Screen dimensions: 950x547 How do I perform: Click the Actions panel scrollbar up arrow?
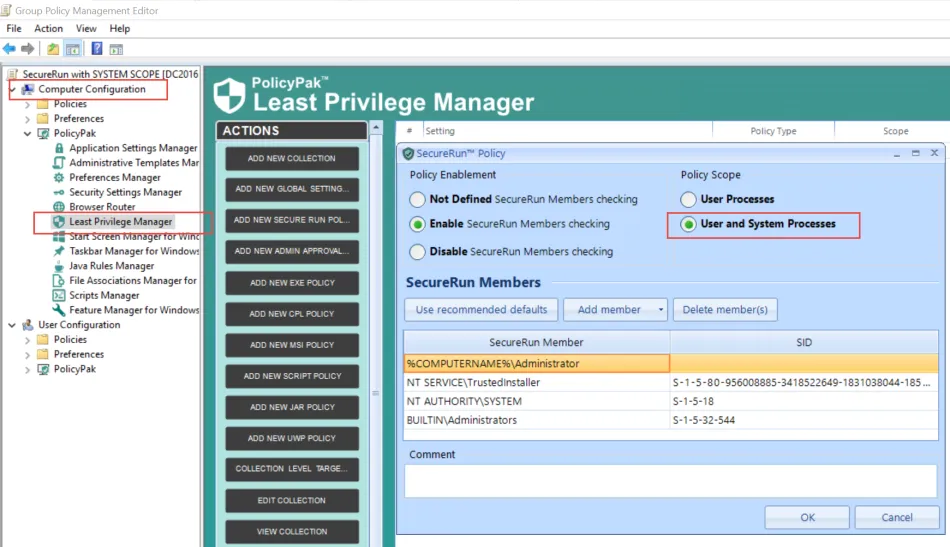point(376,128)
